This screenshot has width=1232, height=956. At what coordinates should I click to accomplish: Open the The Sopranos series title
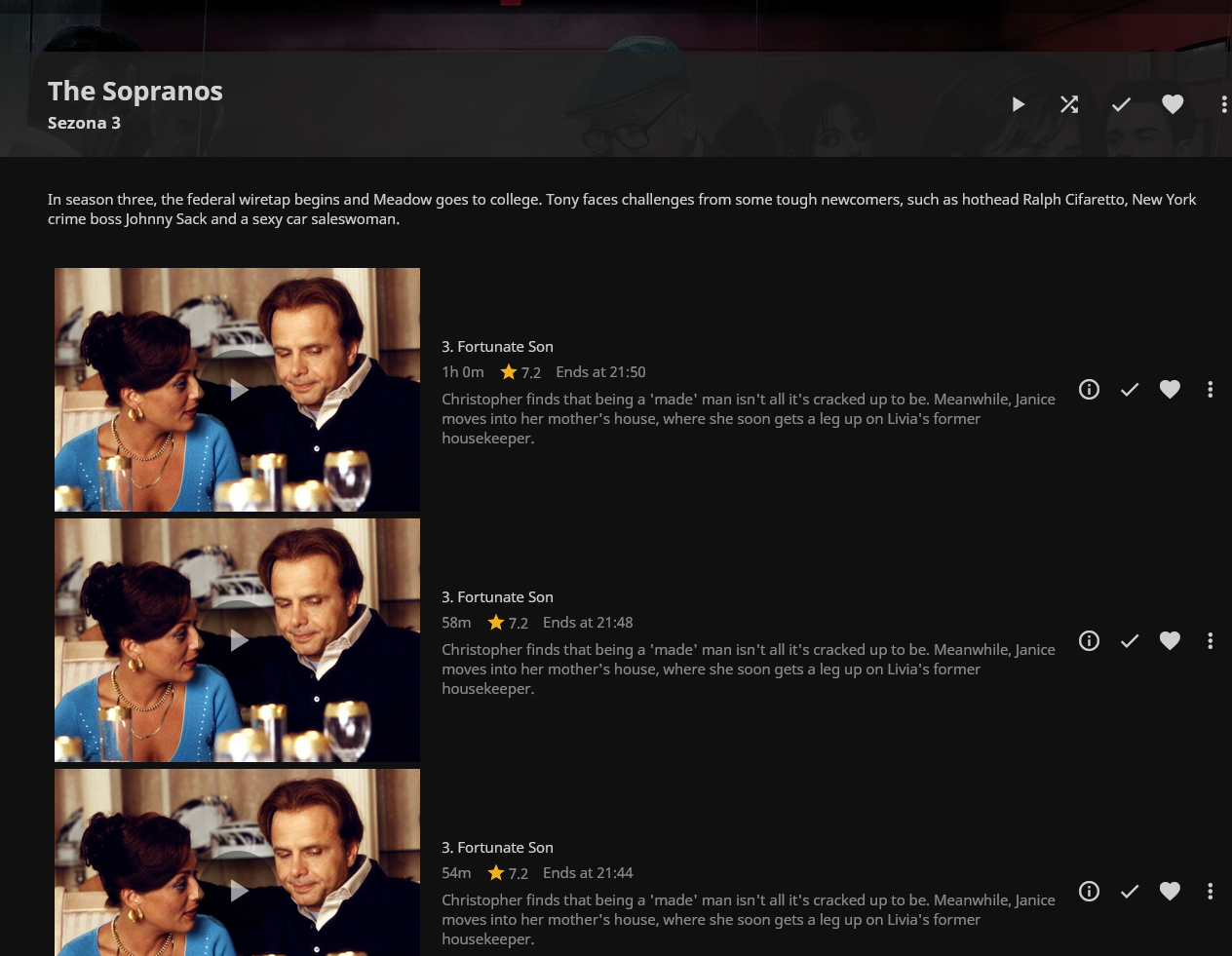pyautogui.click(x=135, y=91)
